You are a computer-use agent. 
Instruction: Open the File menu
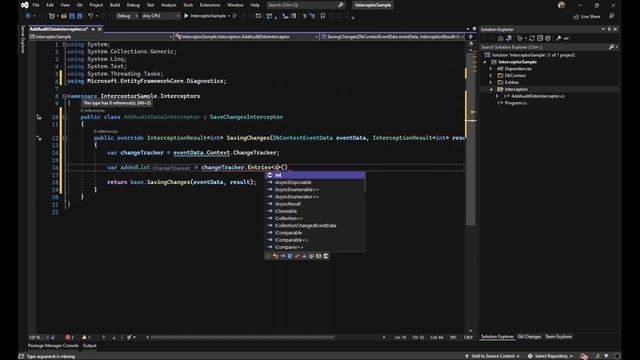click(36, 5)
